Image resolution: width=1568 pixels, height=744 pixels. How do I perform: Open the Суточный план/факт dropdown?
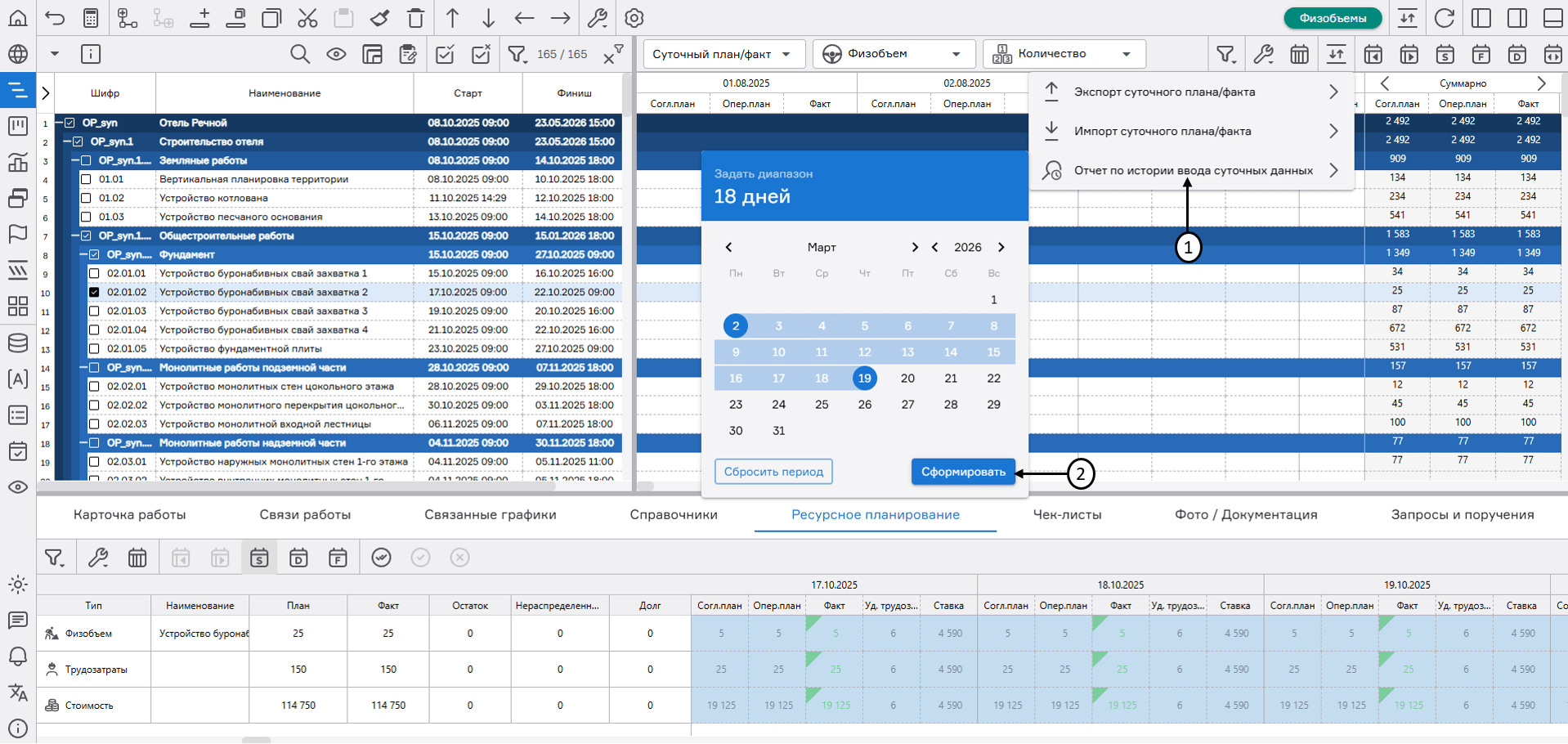[x=723, y=54]
